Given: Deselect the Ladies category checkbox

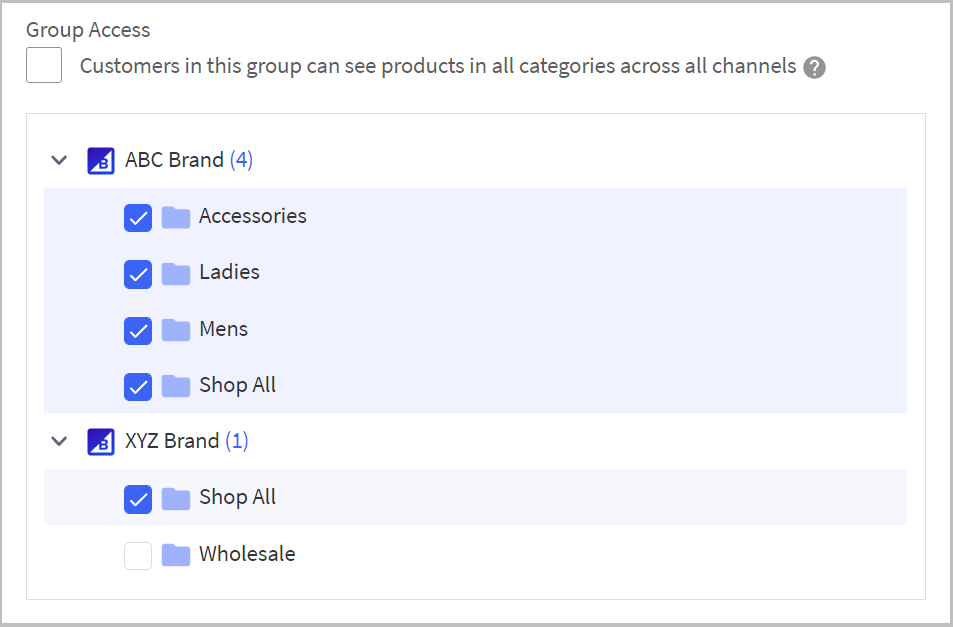Looking at the screenshot, I should (138, 273).
